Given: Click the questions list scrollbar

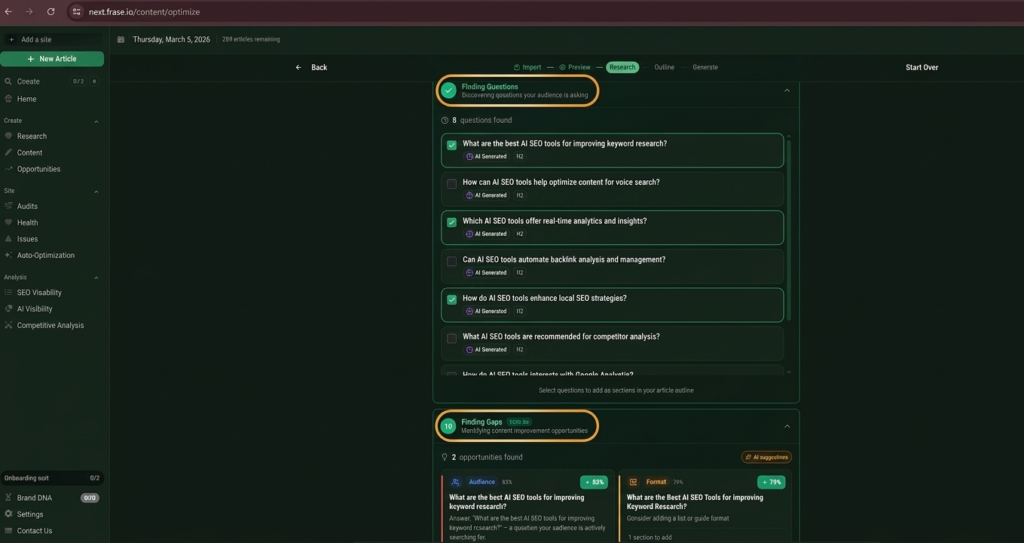Looking at the screenshot, I should point(789,229).
